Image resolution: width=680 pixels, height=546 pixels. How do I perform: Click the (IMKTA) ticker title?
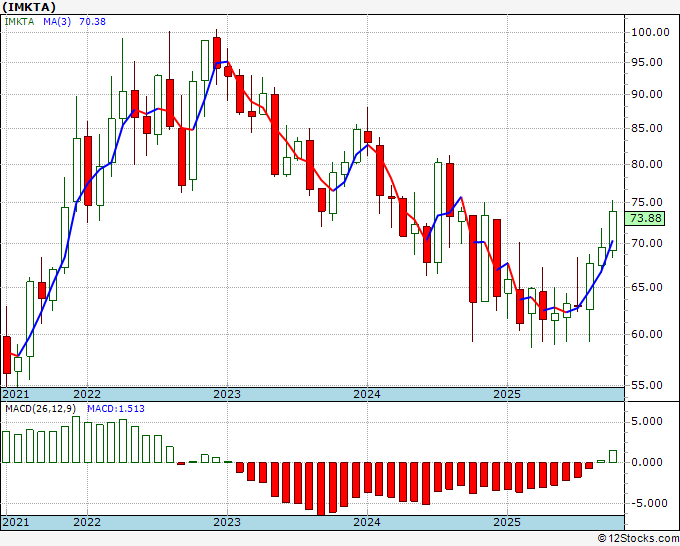pos(29,7)
